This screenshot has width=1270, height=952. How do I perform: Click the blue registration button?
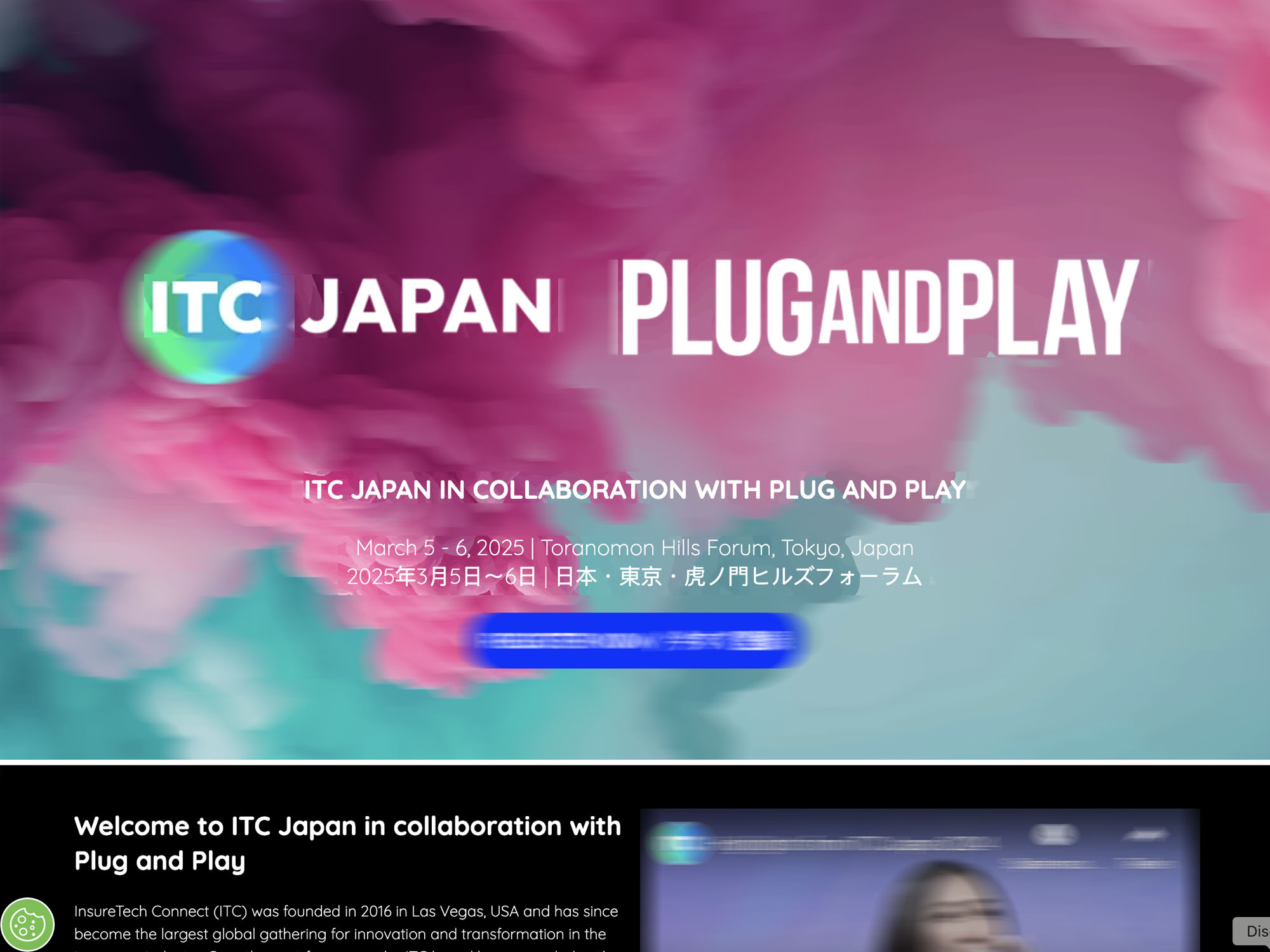tap(634, 640)
